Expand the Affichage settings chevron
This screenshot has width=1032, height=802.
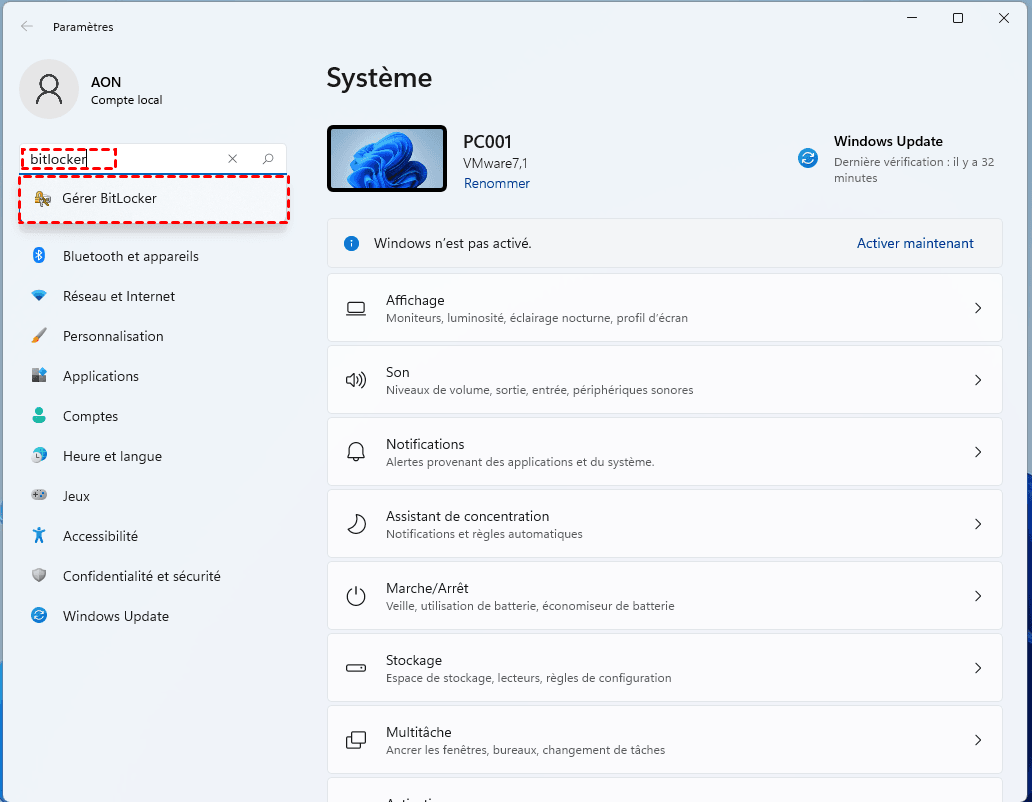(978, 308)
